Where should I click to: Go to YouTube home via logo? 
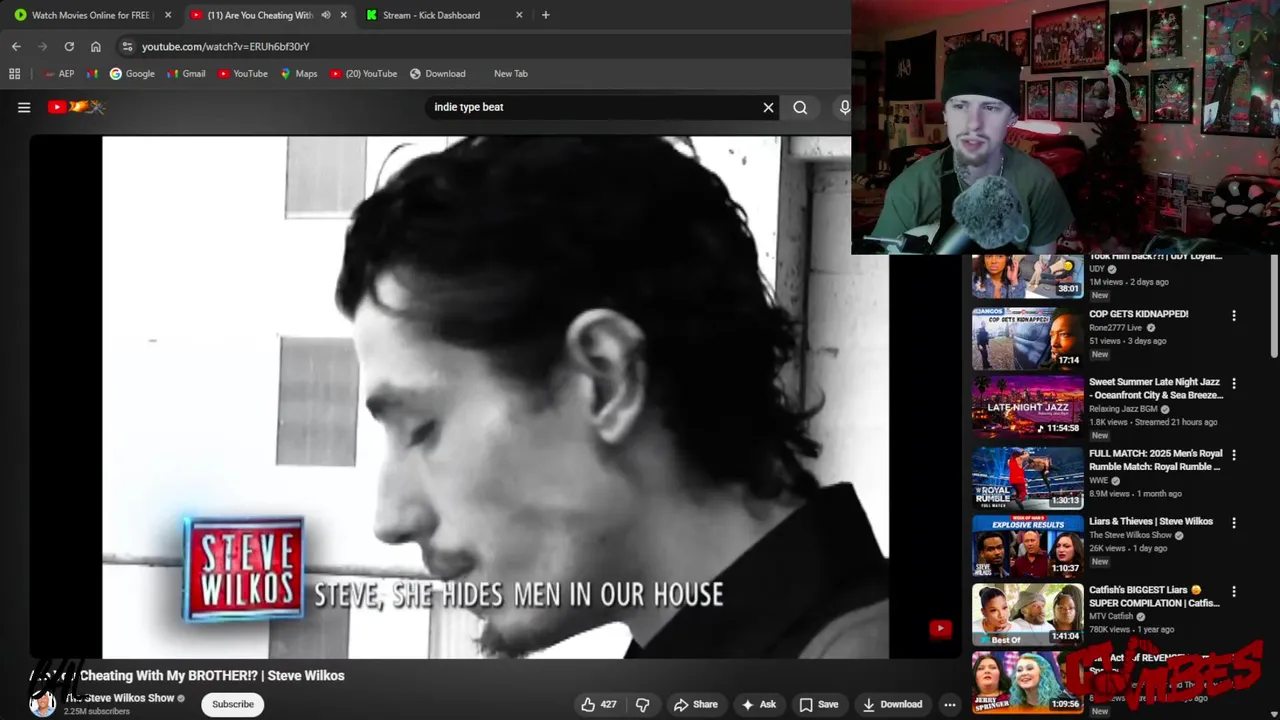click(76, 107)
